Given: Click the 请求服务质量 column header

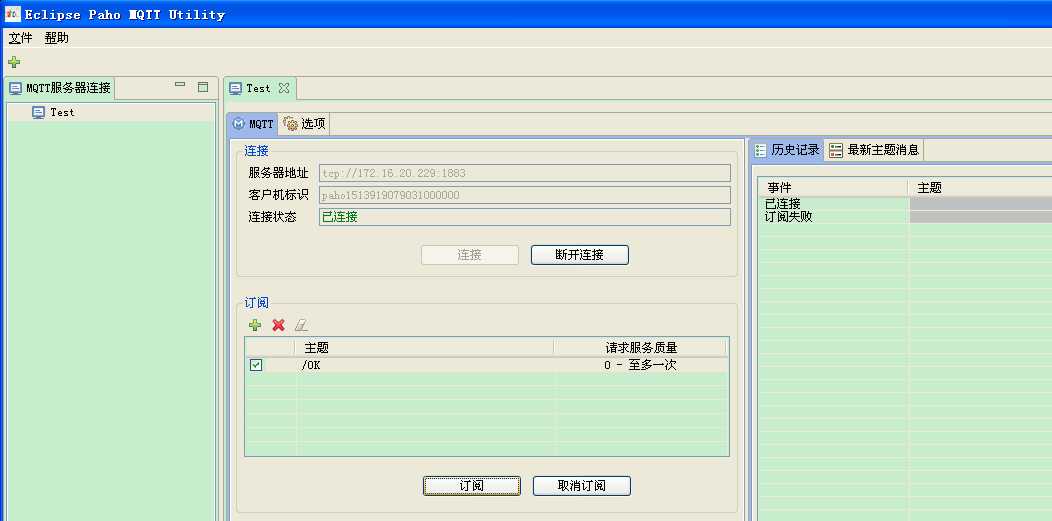Looking at the screenshot, I should pos(641,347).
